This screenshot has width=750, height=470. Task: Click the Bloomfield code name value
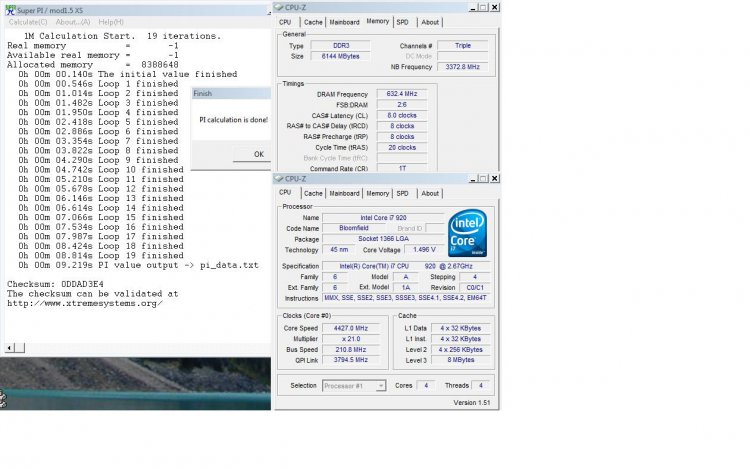pyautogui.click(x=353, y=229)
